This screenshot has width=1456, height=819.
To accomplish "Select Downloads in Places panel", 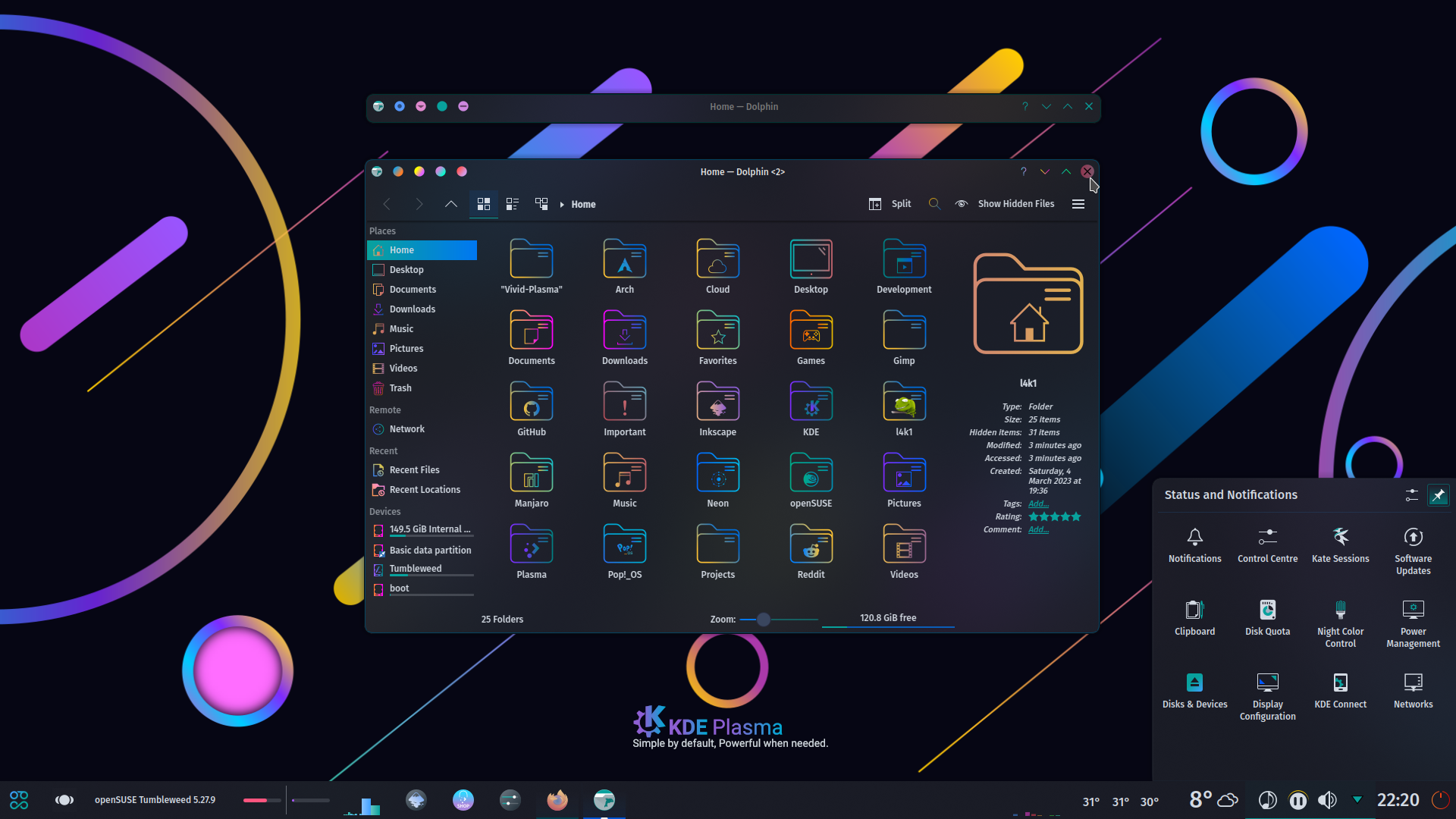I will click(x=422, y=309).
